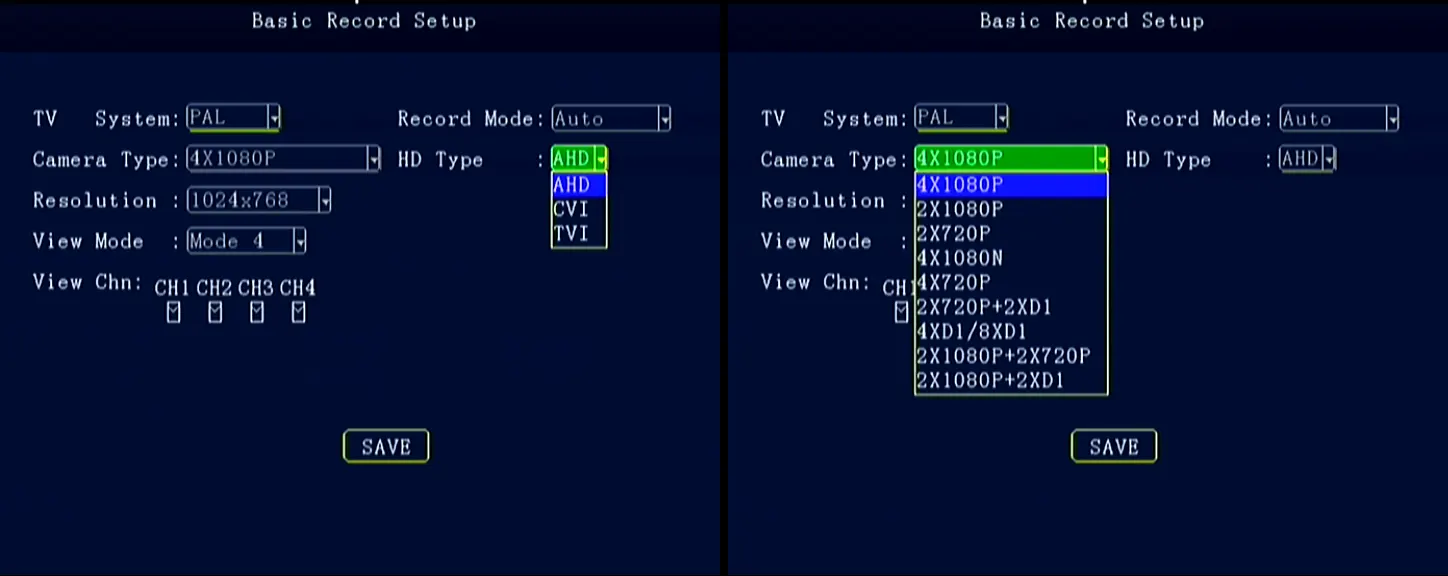This screenshot has width=1448, height=576.
Task: Click SAVE on the left panel
Action: click(x=386, y=446)
